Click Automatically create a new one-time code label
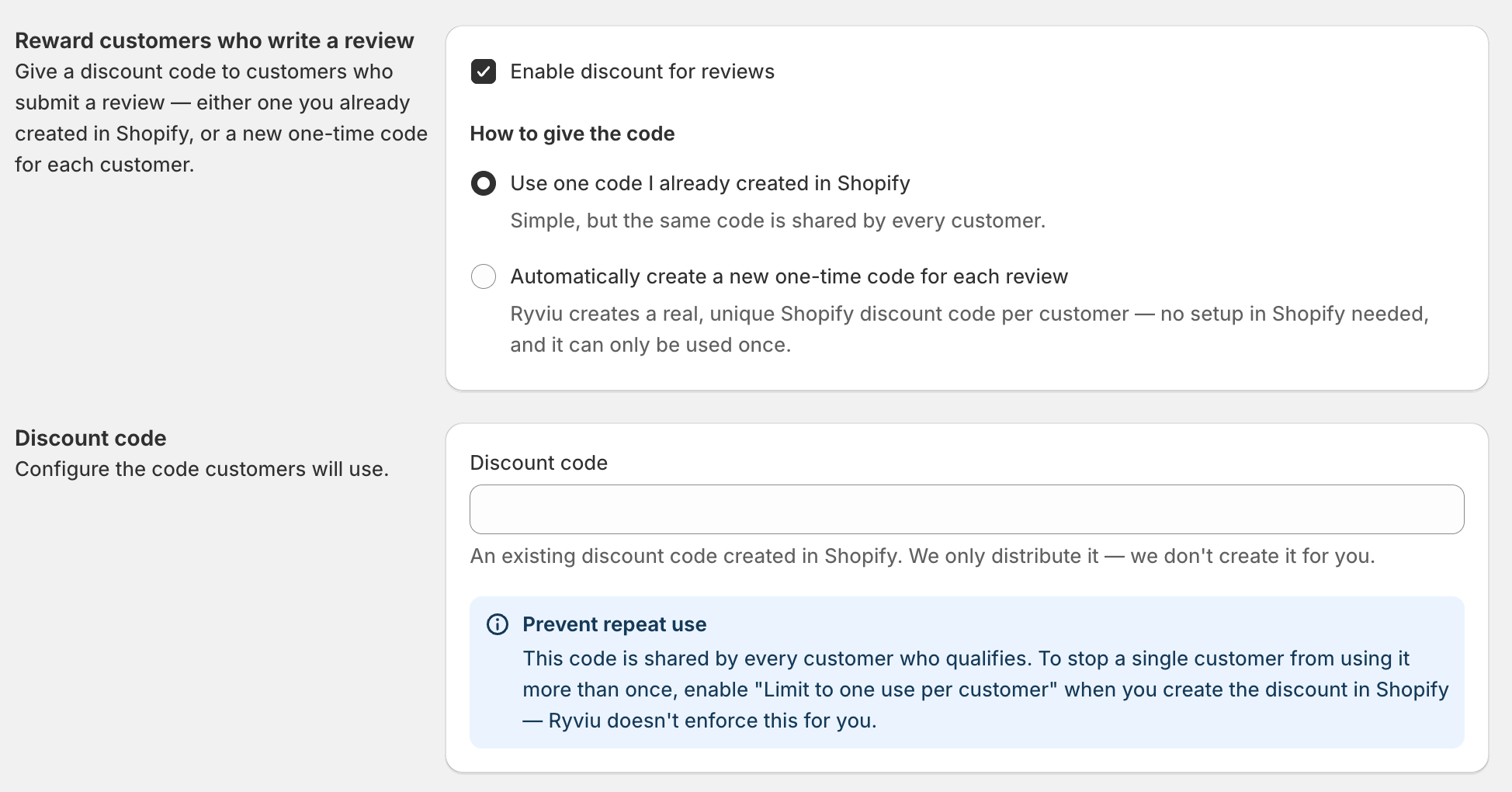This screenshot has width=1512, height=792. pyautogui.click(x=789, y=276)
